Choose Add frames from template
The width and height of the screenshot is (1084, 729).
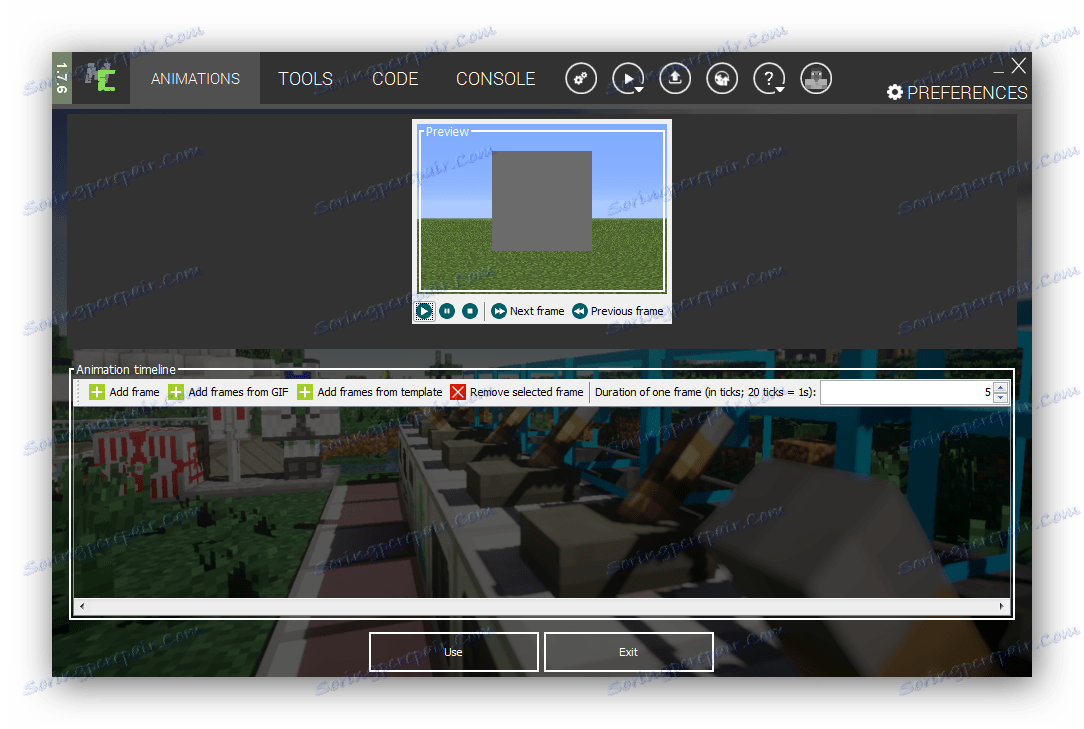coord(369,392)
